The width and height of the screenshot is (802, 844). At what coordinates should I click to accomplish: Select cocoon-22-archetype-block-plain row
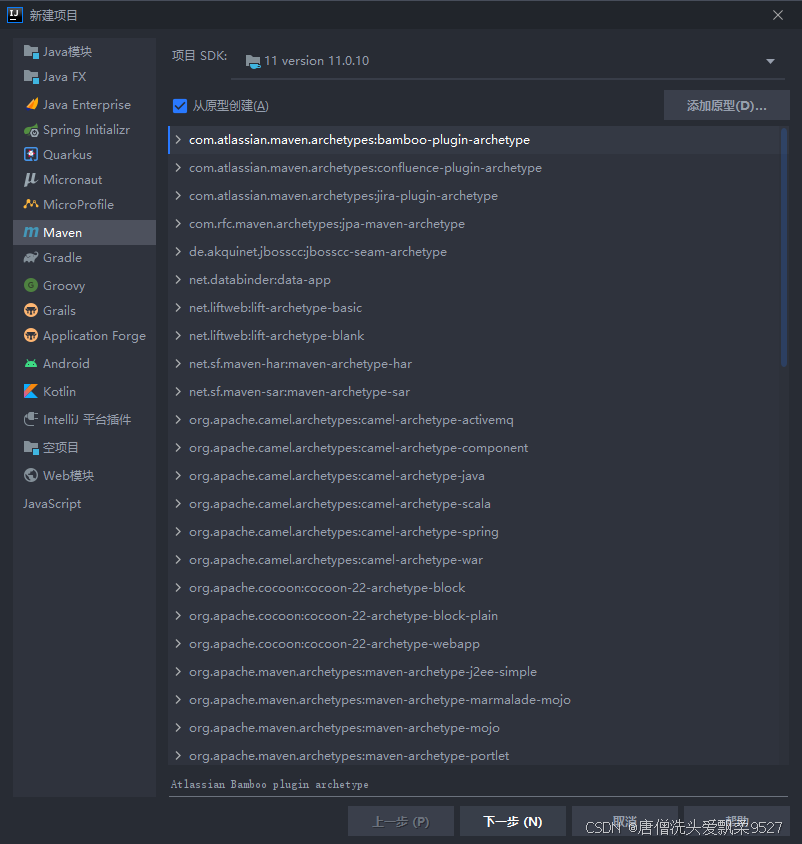click(x=474, y=615)
